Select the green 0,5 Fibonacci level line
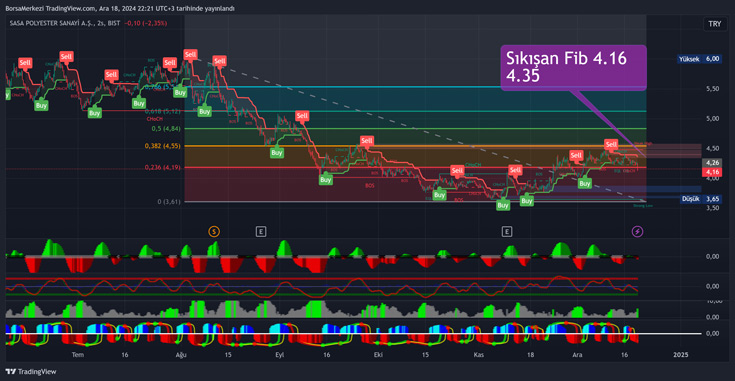The height and width of the screenshot is (381, 735). [x=415, y=128]
